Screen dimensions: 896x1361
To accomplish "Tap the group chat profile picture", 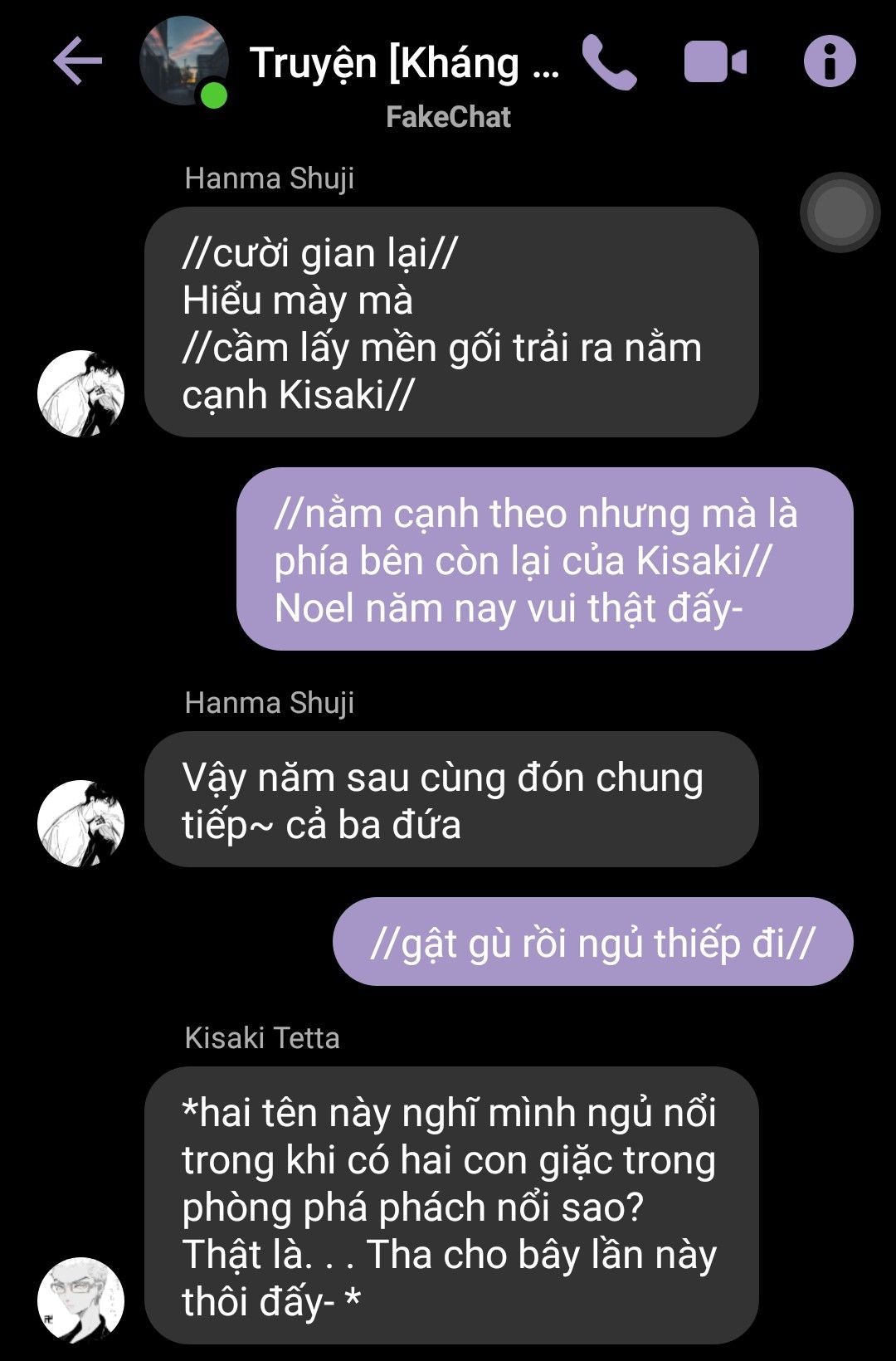I will 183,61.
